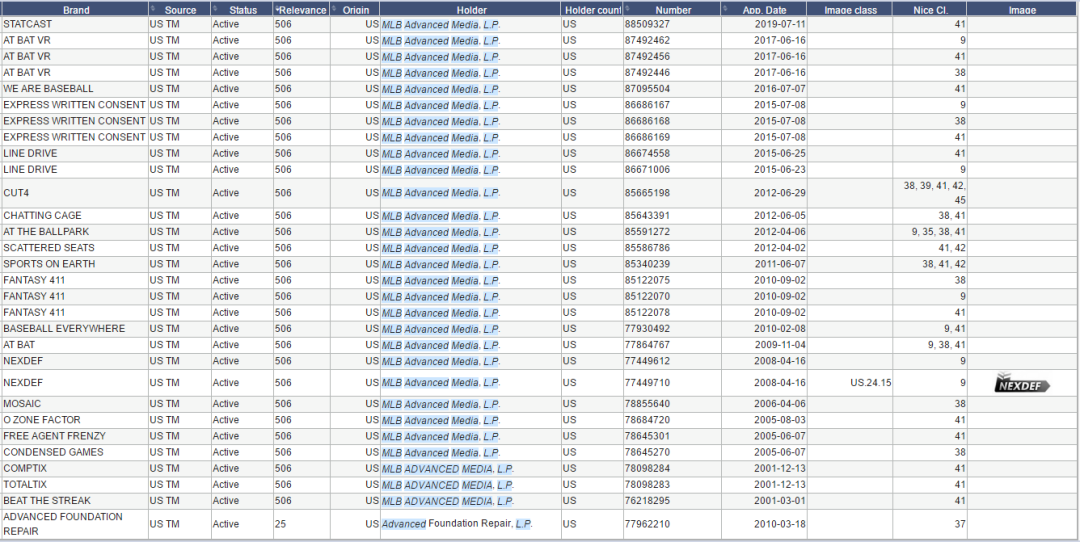
Task: Click application date 2001-03-01
Action: (780, 501)
